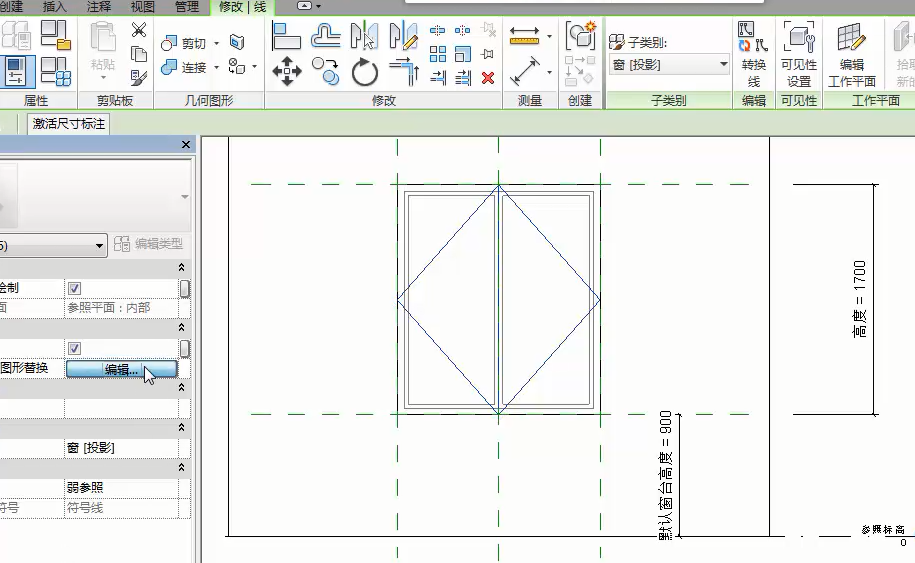
Task: Toggle the first checkbox in properties panel
Action: [74, 288]
